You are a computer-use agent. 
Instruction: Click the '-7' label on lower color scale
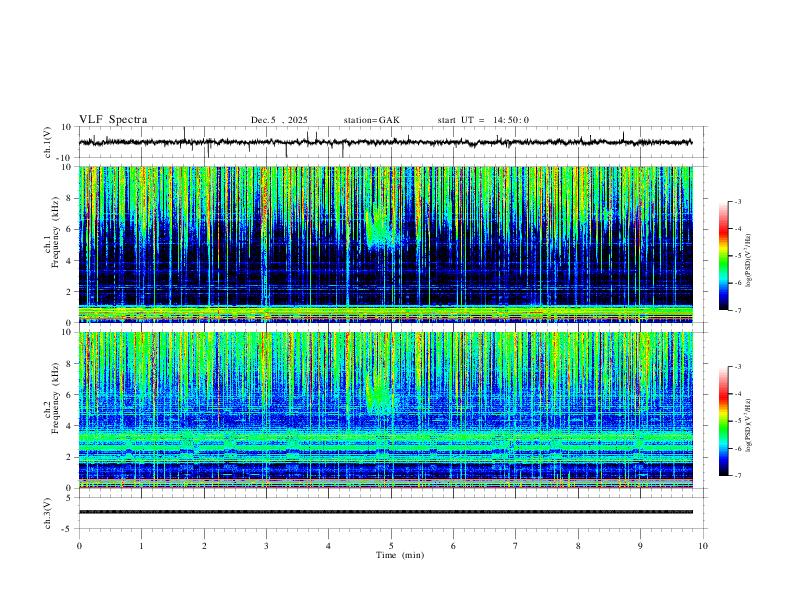pyautogui.click(x=738, y=476)
